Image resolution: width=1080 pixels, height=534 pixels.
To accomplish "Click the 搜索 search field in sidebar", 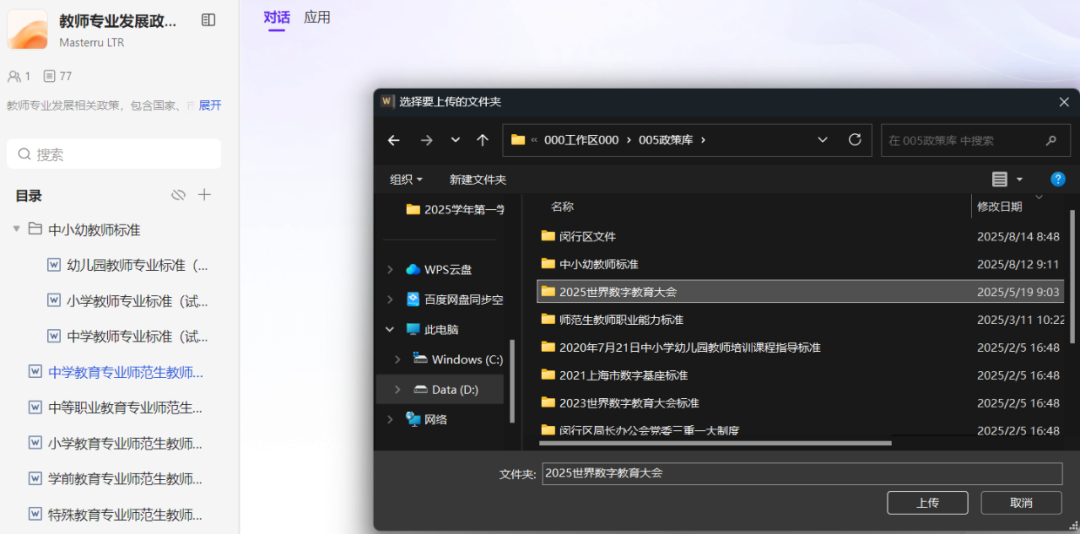I will coord(114,154).
